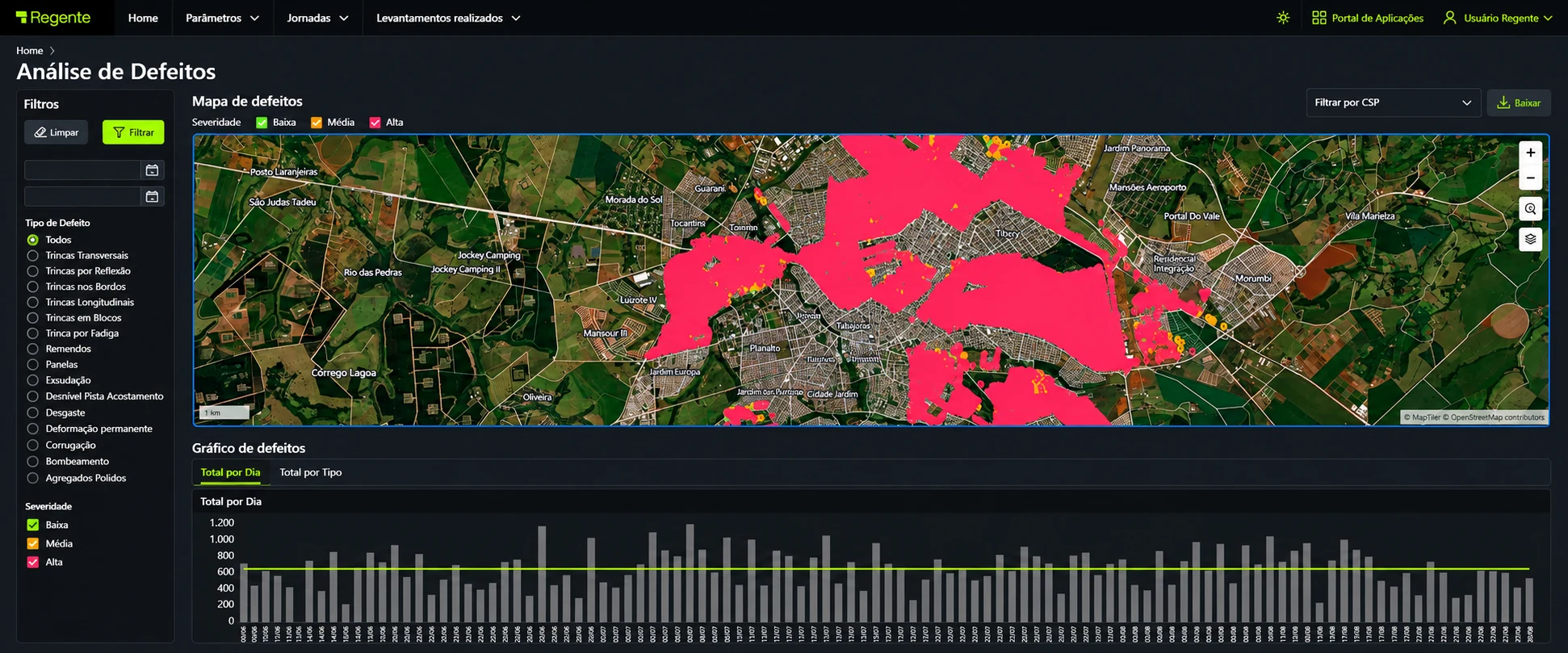The height and width of the screenshot is (653, 1568).
Task: Click the Limpar button
Action: (57, 132)
